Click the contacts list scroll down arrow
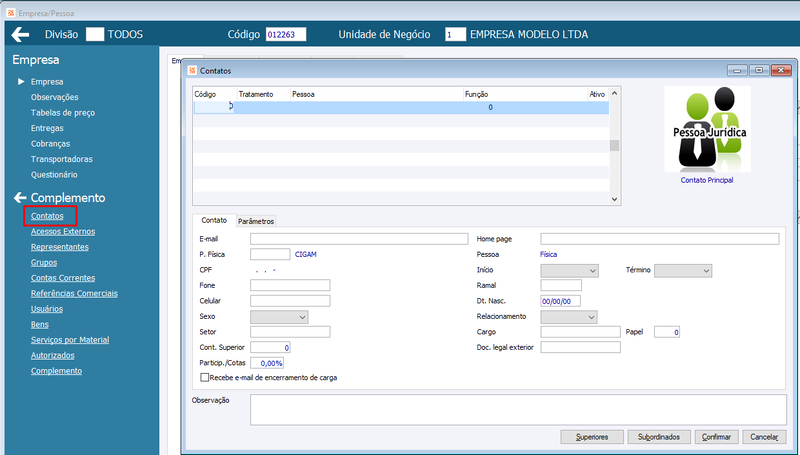The width and height of the screenshot is (800, 455). (x=614, y=199)
